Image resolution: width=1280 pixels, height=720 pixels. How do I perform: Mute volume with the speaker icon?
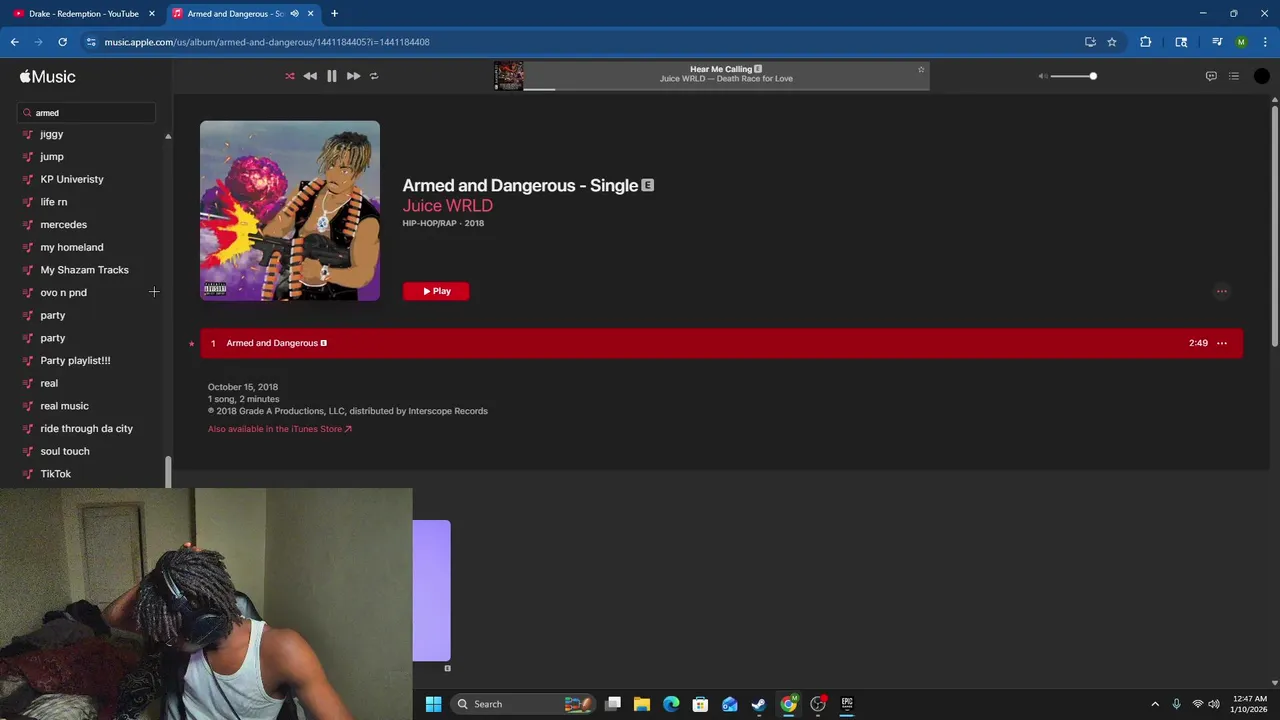[x=1042, y=76]
